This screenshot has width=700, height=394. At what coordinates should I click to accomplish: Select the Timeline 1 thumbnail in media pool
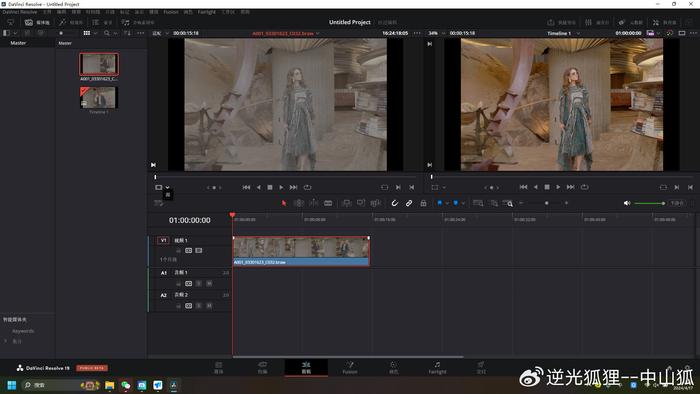point(99,98)
